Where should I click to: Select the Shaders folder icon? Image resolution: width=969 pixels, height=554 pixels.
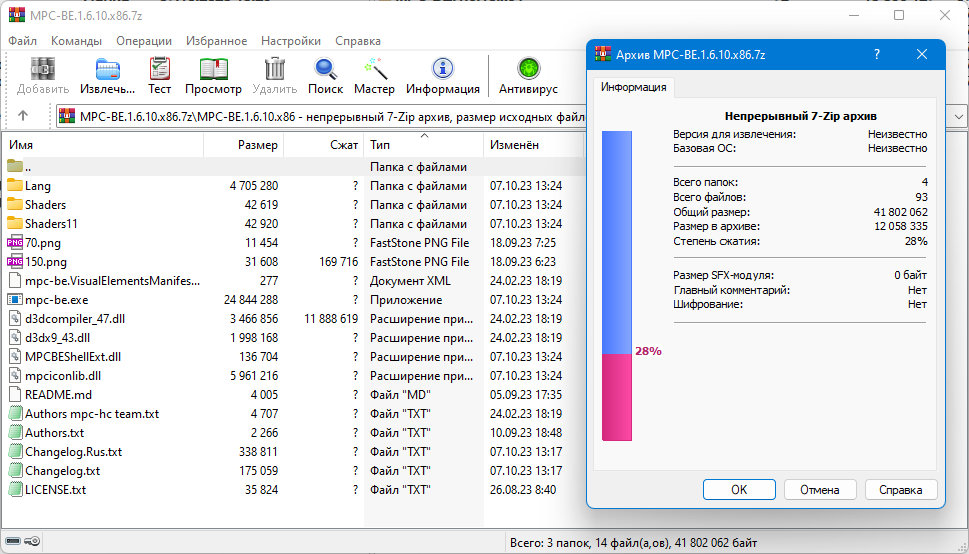pyautogui.click(x=15, y=205)
